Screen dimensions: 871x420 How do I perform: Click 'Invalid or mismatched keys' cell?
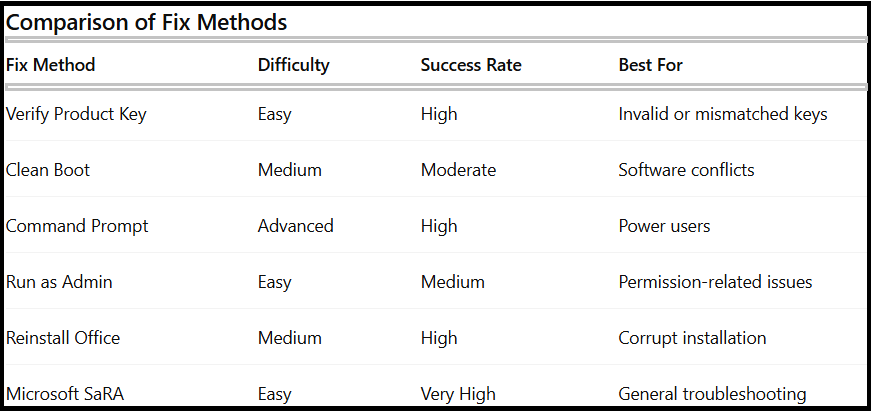[x=723, y=114]
